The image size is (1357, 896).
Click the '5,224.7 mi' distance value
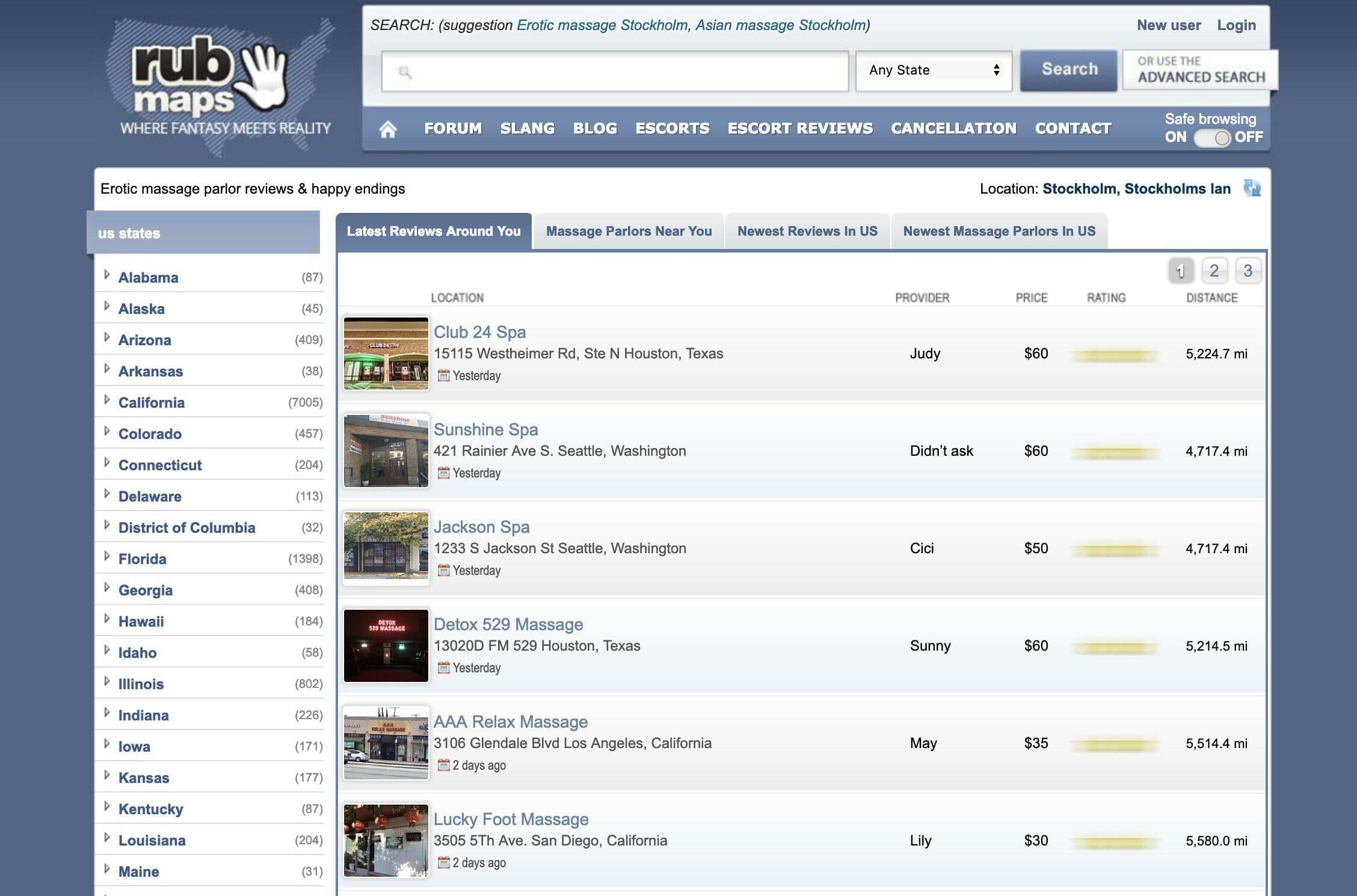1216,354
